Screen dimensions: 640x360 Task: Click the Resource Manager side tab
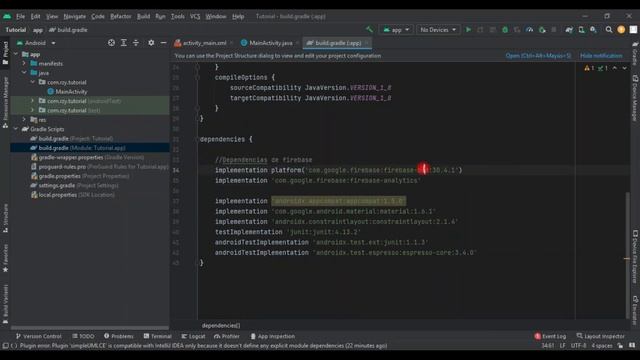(x=5, y=102)
